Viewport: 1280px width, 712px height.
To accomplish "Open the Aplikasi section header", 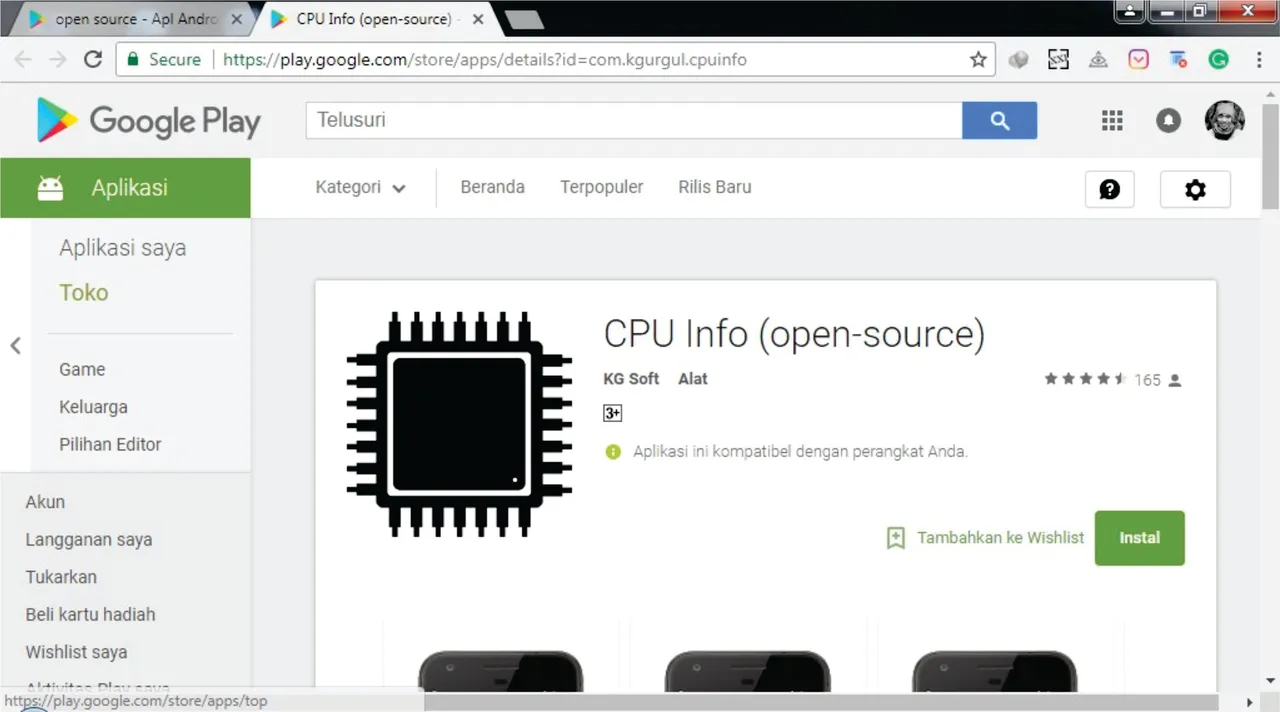I will click(x=125, y=187).
